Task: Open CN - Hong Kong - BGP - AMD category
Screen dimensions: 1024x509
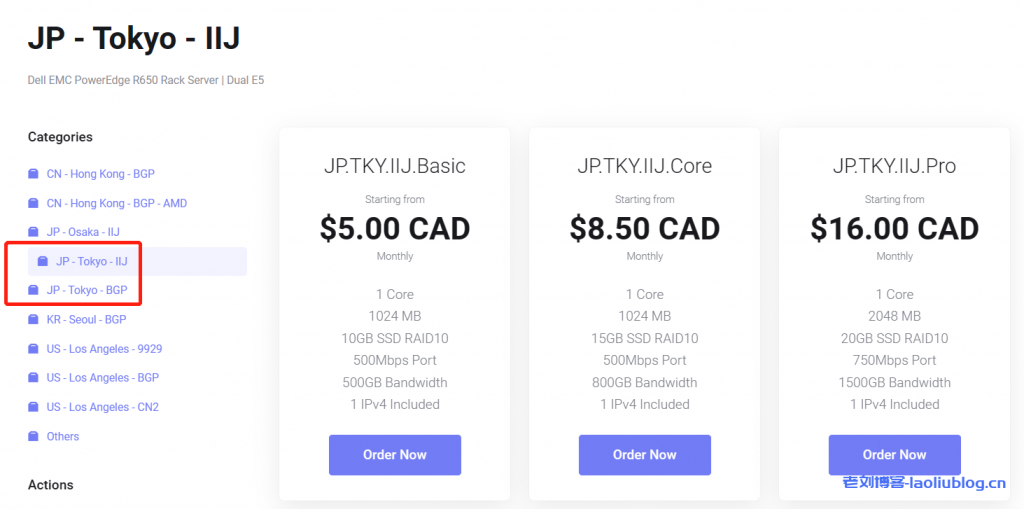Action: click(116, 203)
